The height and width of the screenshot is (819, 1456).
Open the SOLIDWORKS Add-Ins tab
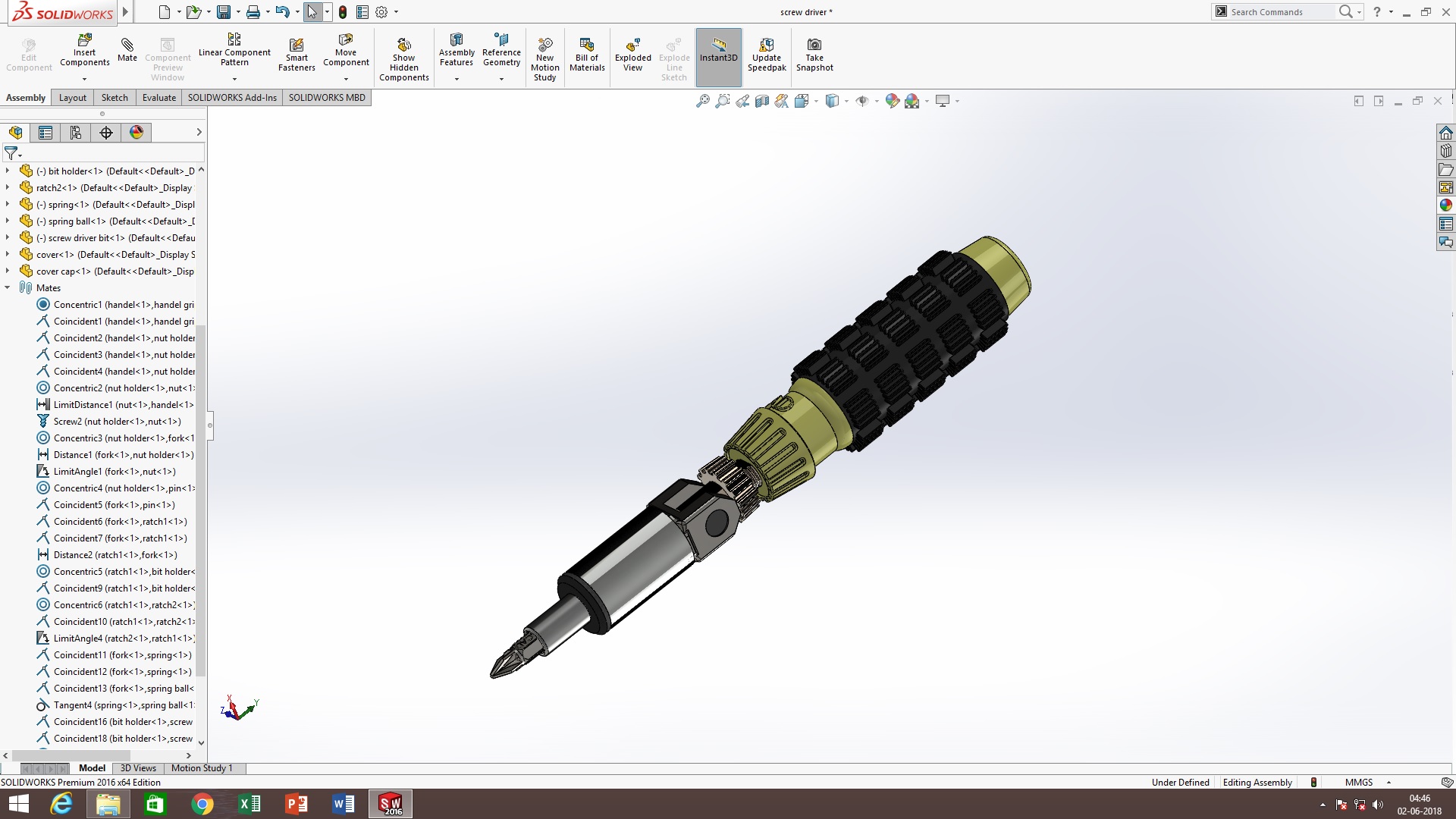[x=232, y=98]
